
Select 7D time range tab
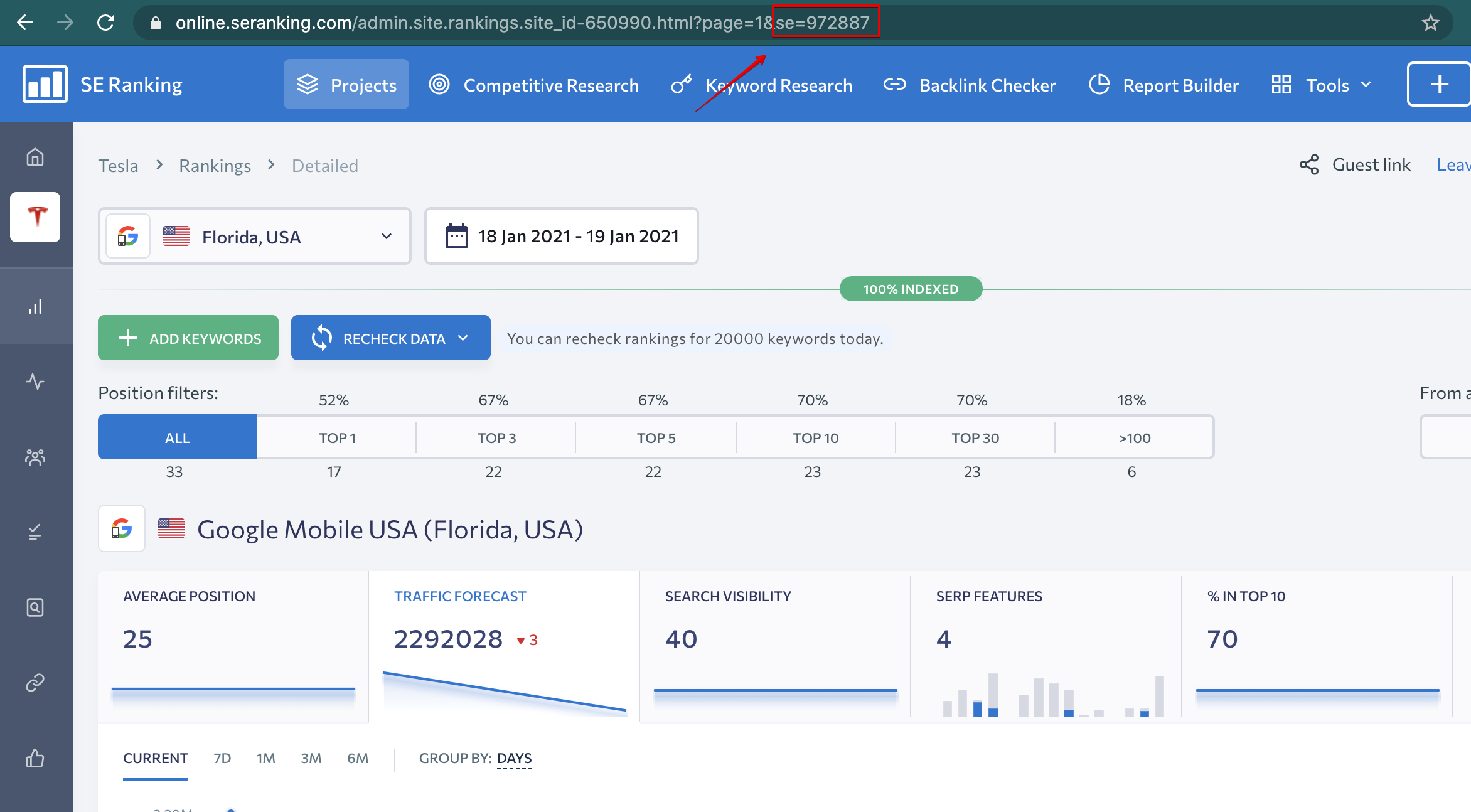click(x=222, y=758)
